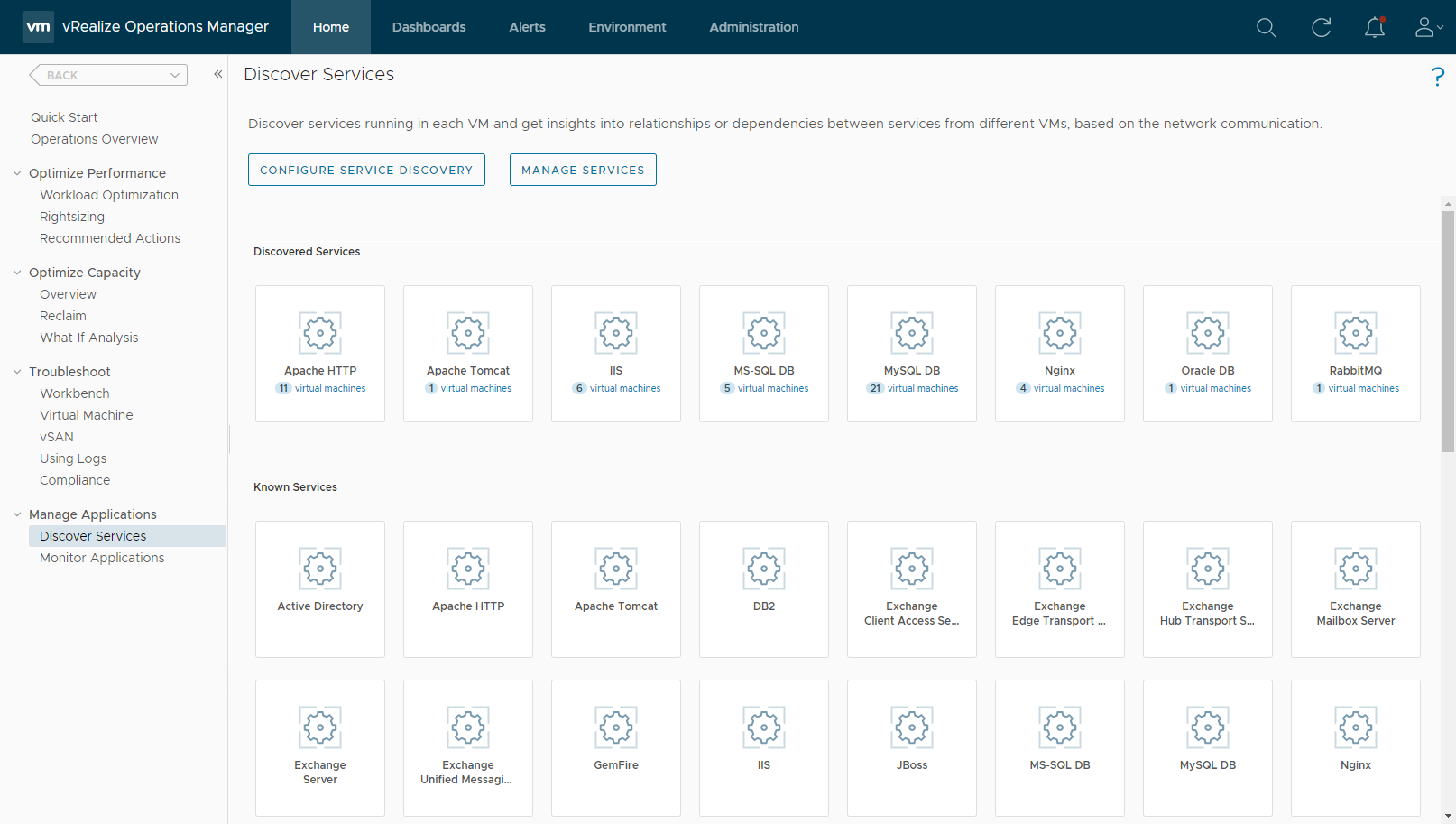Select the Active Directory known service
The image size is (1456, 824).
319,588
